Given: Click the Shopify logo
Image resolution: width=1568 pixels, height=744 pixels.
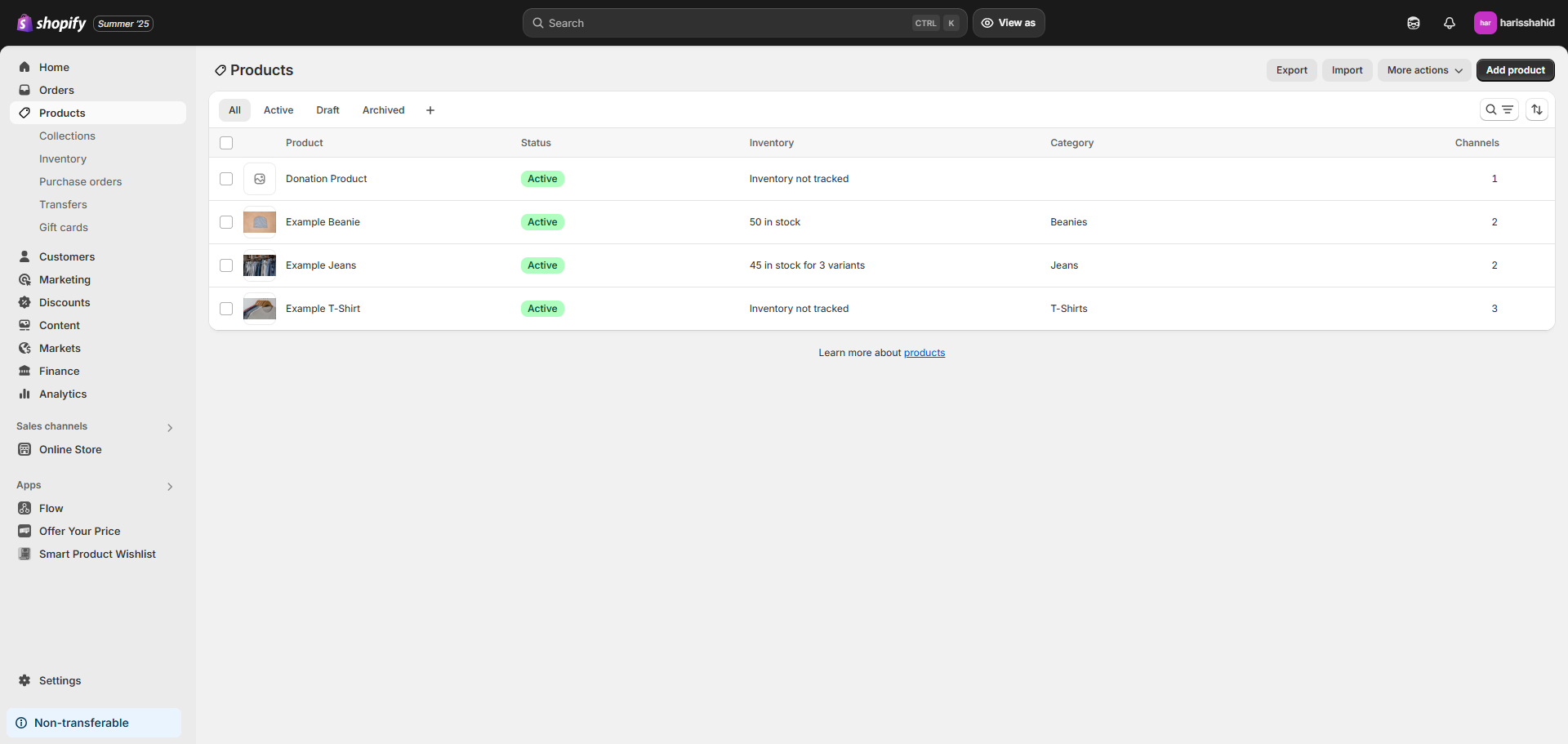Looking at the screenshot, I should 51,23.
